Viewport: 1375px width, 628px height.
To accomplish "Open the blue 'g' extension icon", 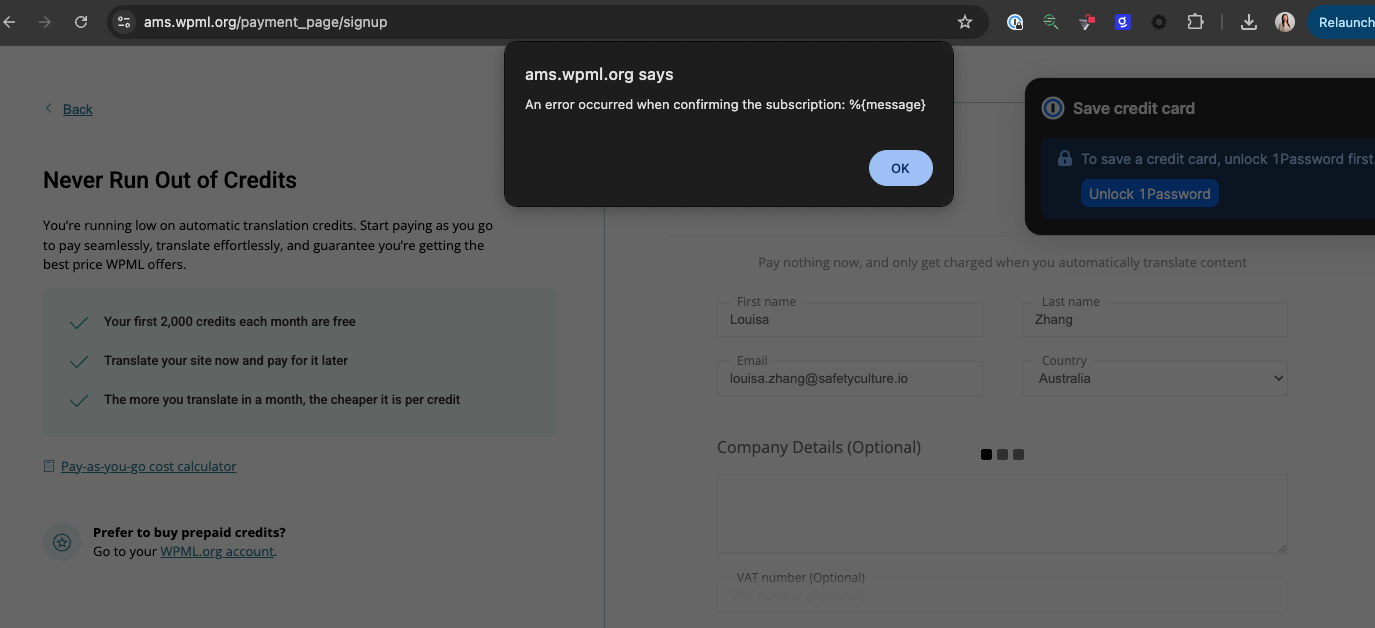I will click(x=1123, y=22).
